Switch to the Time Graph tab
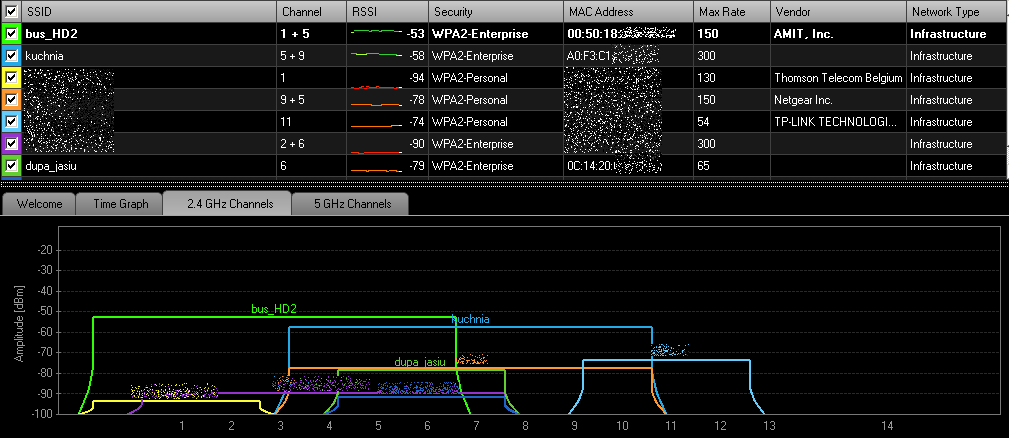 (120, 204)
